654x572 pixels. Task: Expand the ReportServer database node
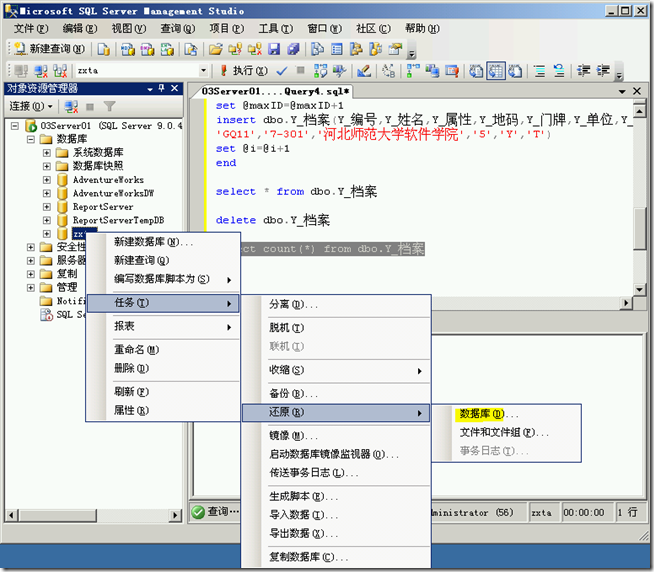(x=47, y=207)
